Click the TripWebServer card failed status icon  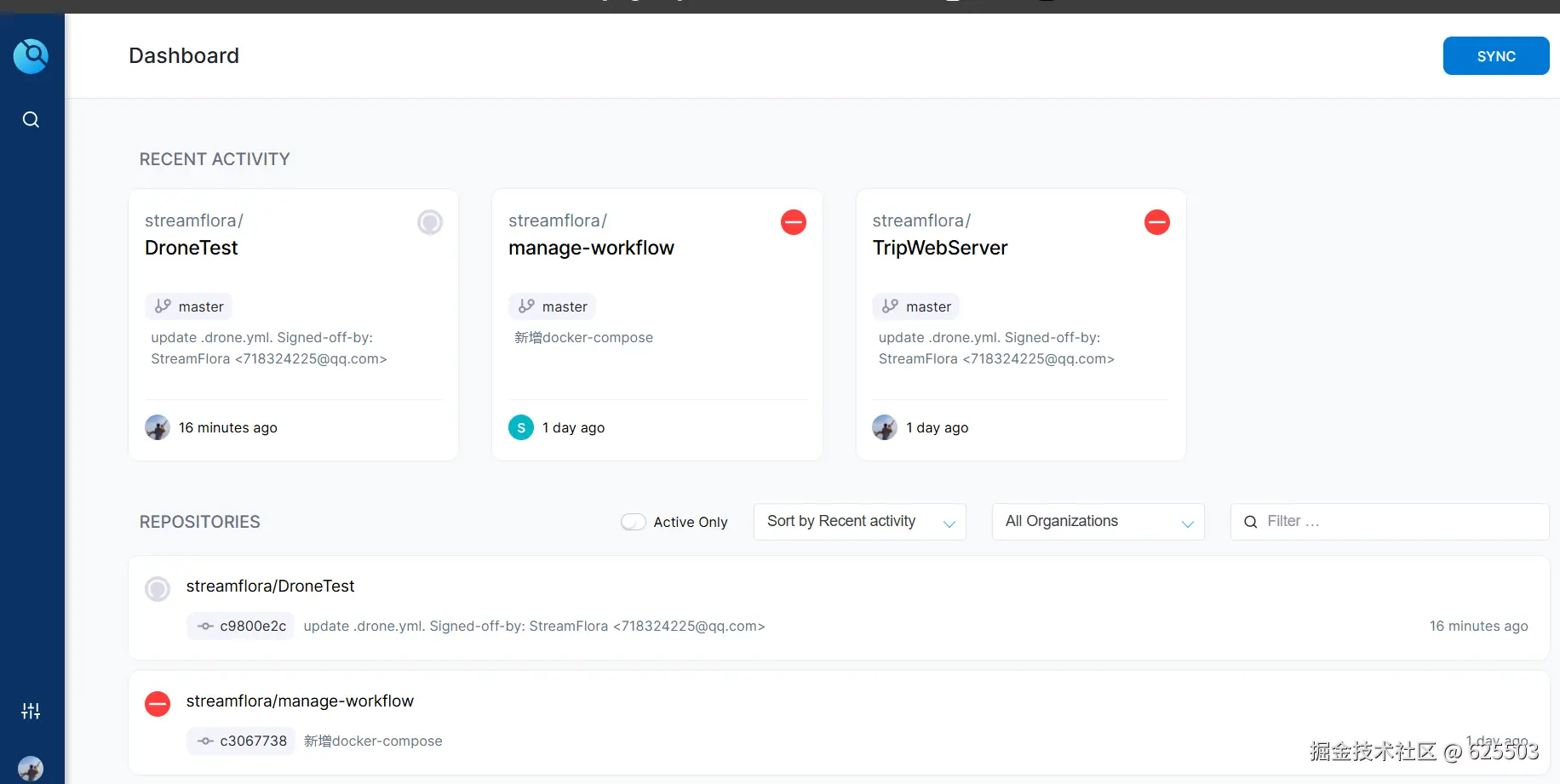1157,222
